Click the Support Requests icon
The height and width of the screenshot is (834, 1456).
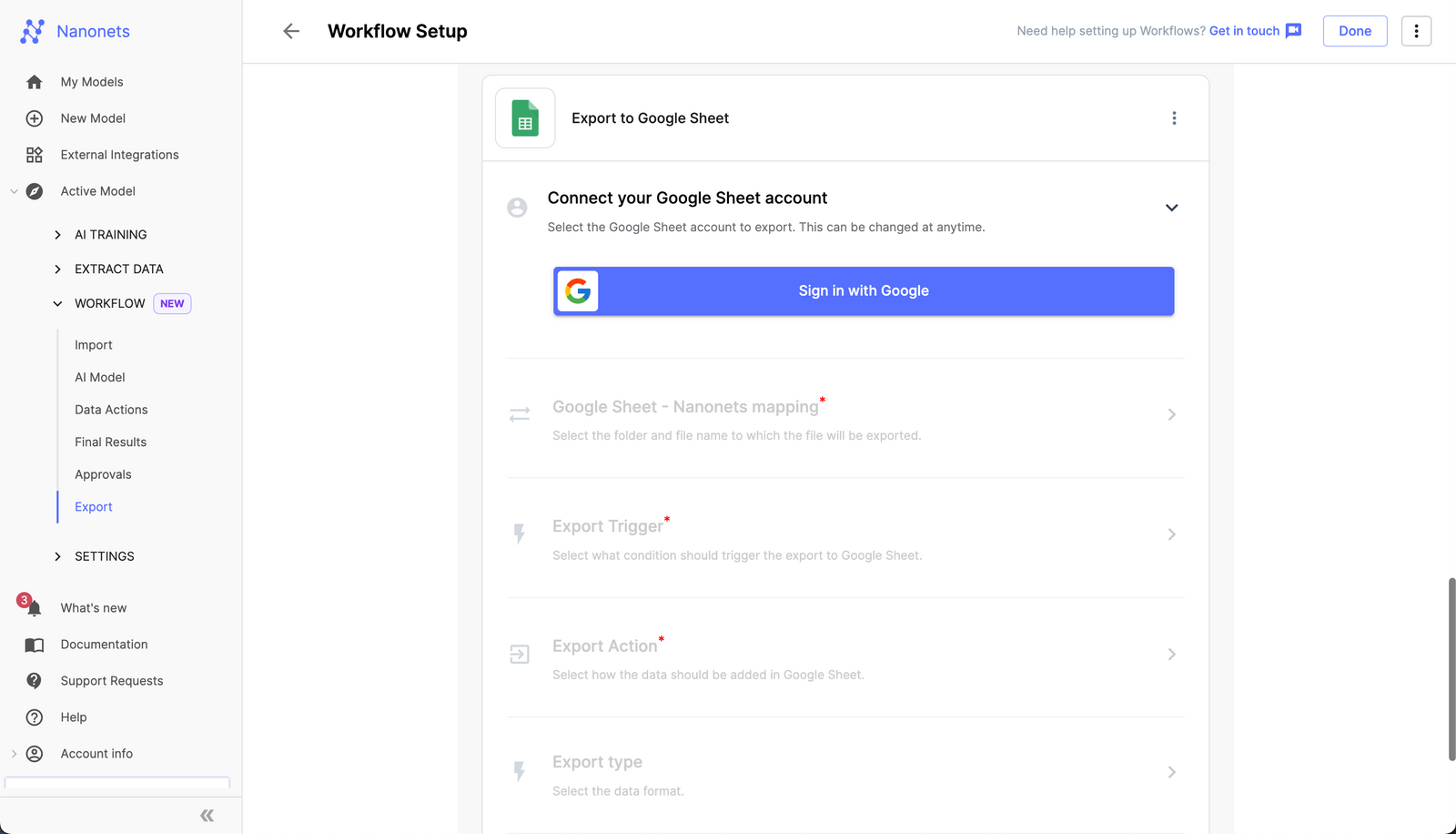(x=34, y=680)
